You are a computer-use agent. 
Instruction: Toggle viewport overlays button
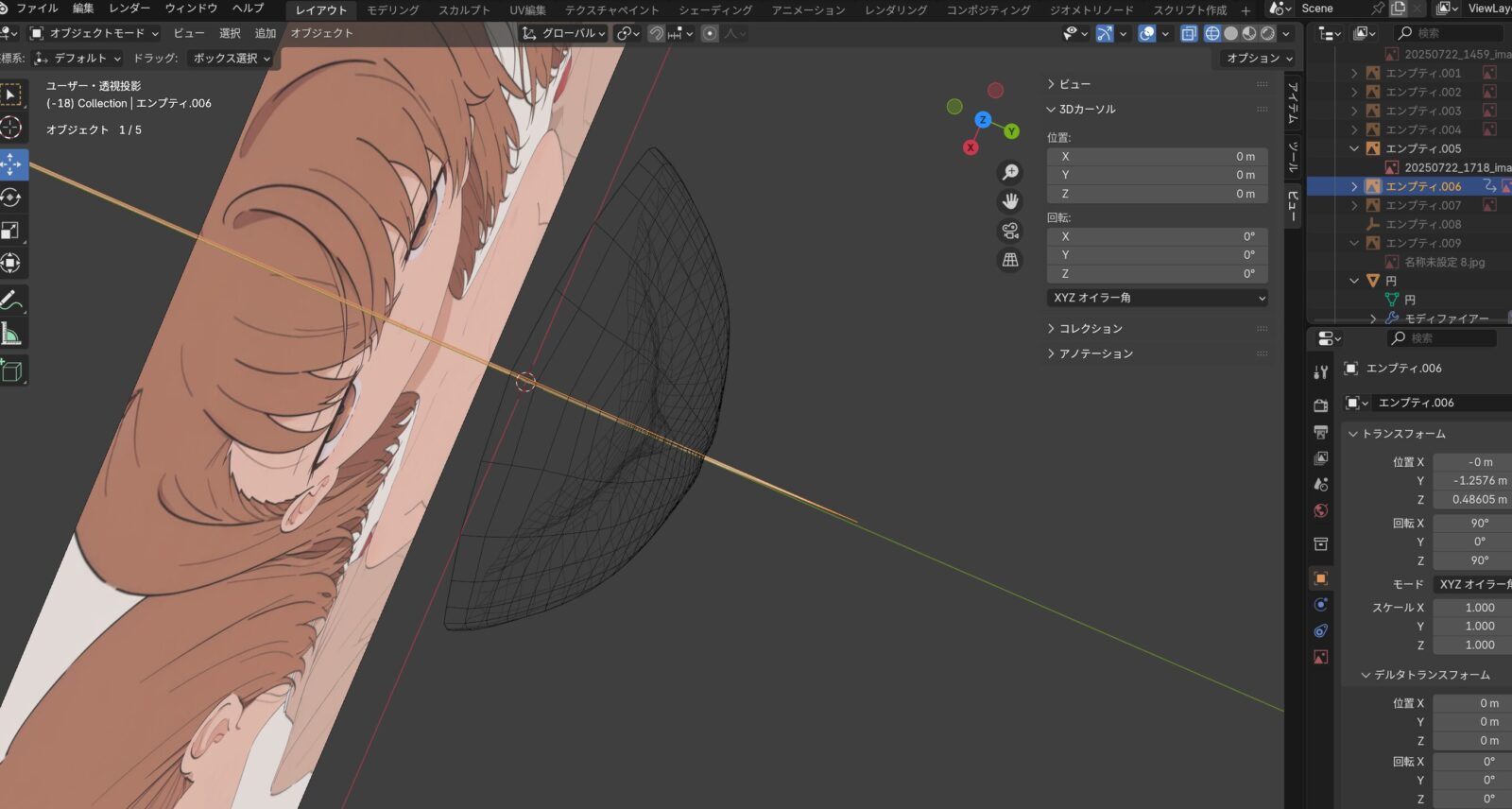1147,33
